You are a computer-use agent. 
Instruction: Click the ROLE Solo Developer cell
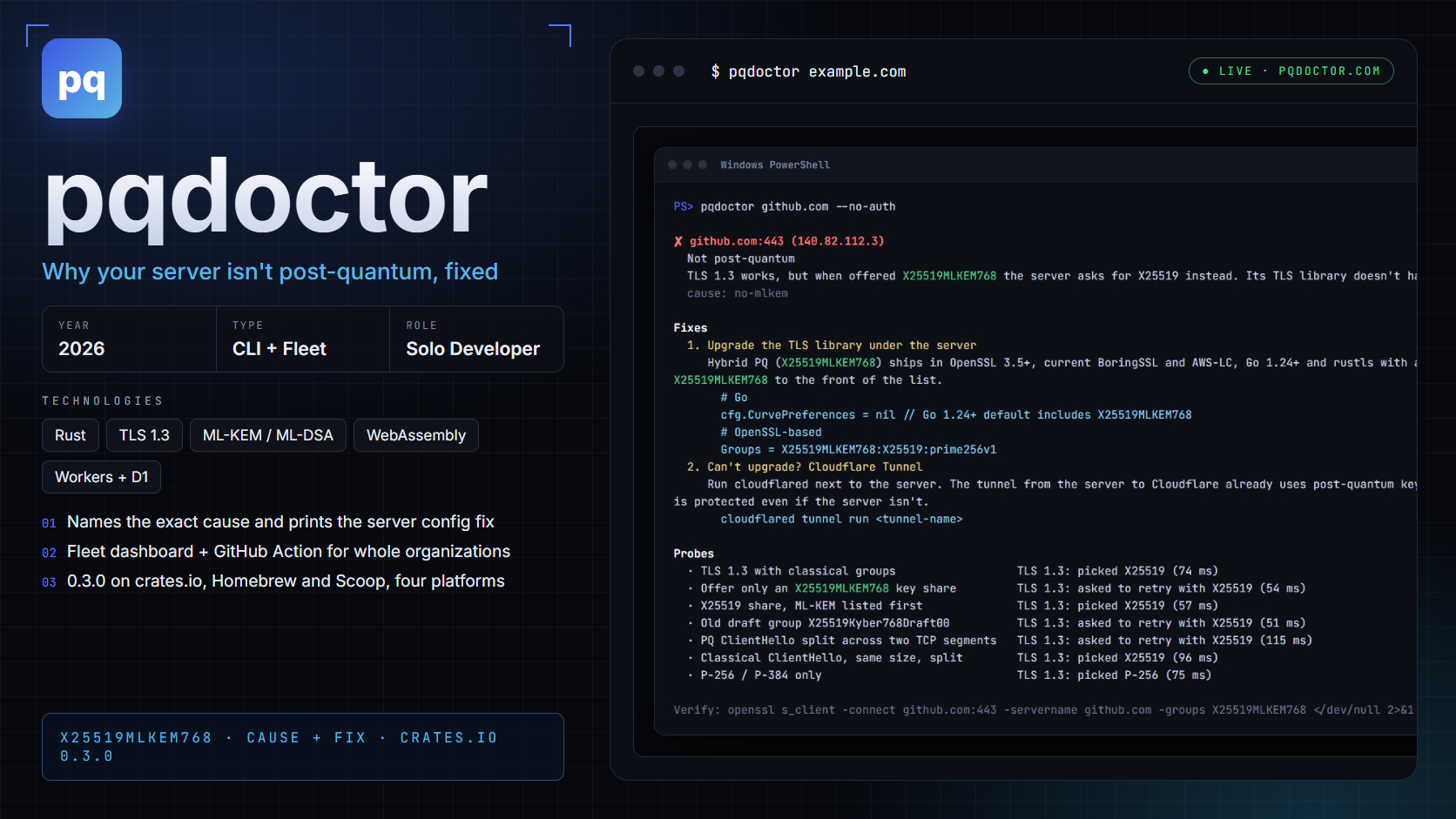pyautogui.click(x=476, y=339)
